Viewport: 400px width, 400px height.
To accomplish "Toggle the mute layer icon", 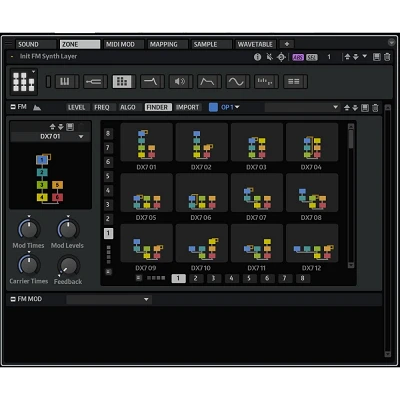I will tap(270, 57).
